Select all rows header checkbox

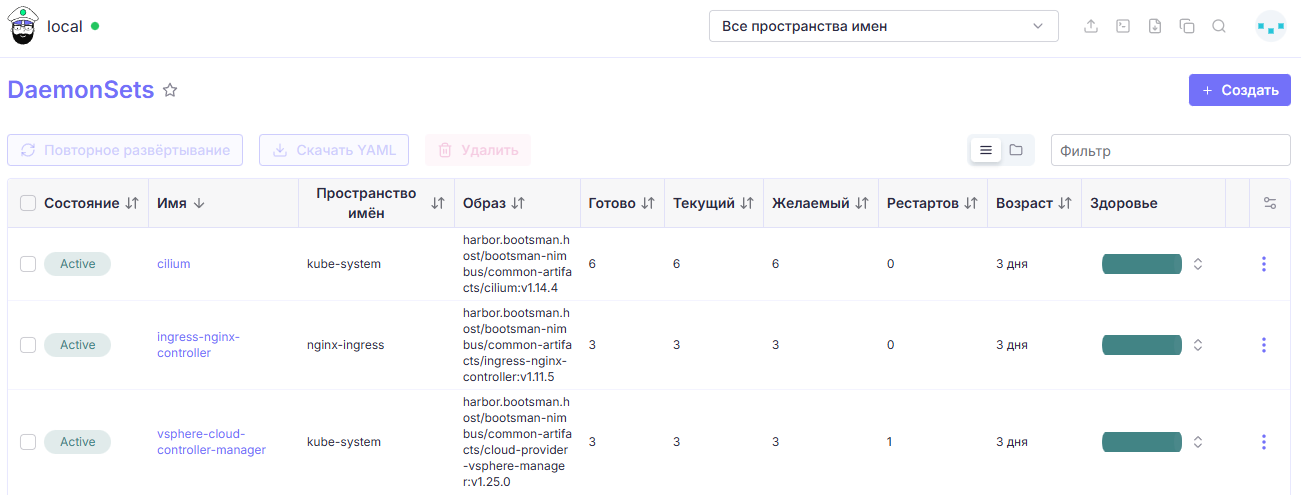click(x=28, y=203)
